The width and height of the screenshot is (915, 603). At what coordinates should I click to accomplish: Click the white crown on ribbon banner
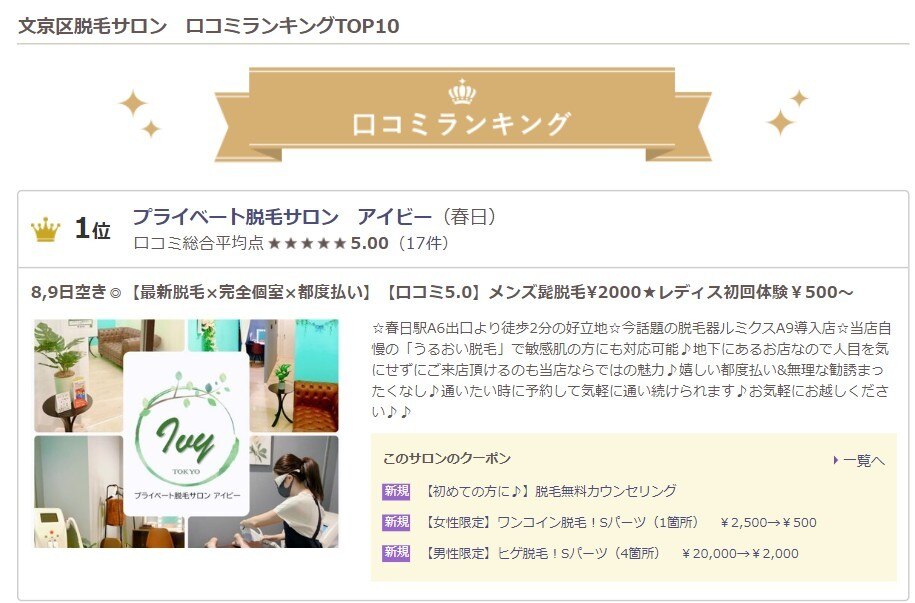coord(462,92)
